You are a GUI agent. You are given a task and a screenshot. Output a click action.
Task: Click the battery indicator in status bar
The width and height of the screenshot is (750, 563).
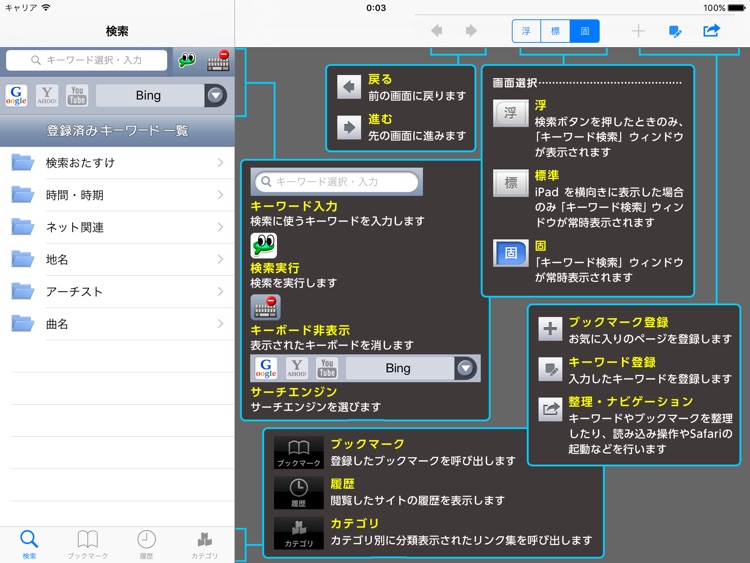[736, 8]
